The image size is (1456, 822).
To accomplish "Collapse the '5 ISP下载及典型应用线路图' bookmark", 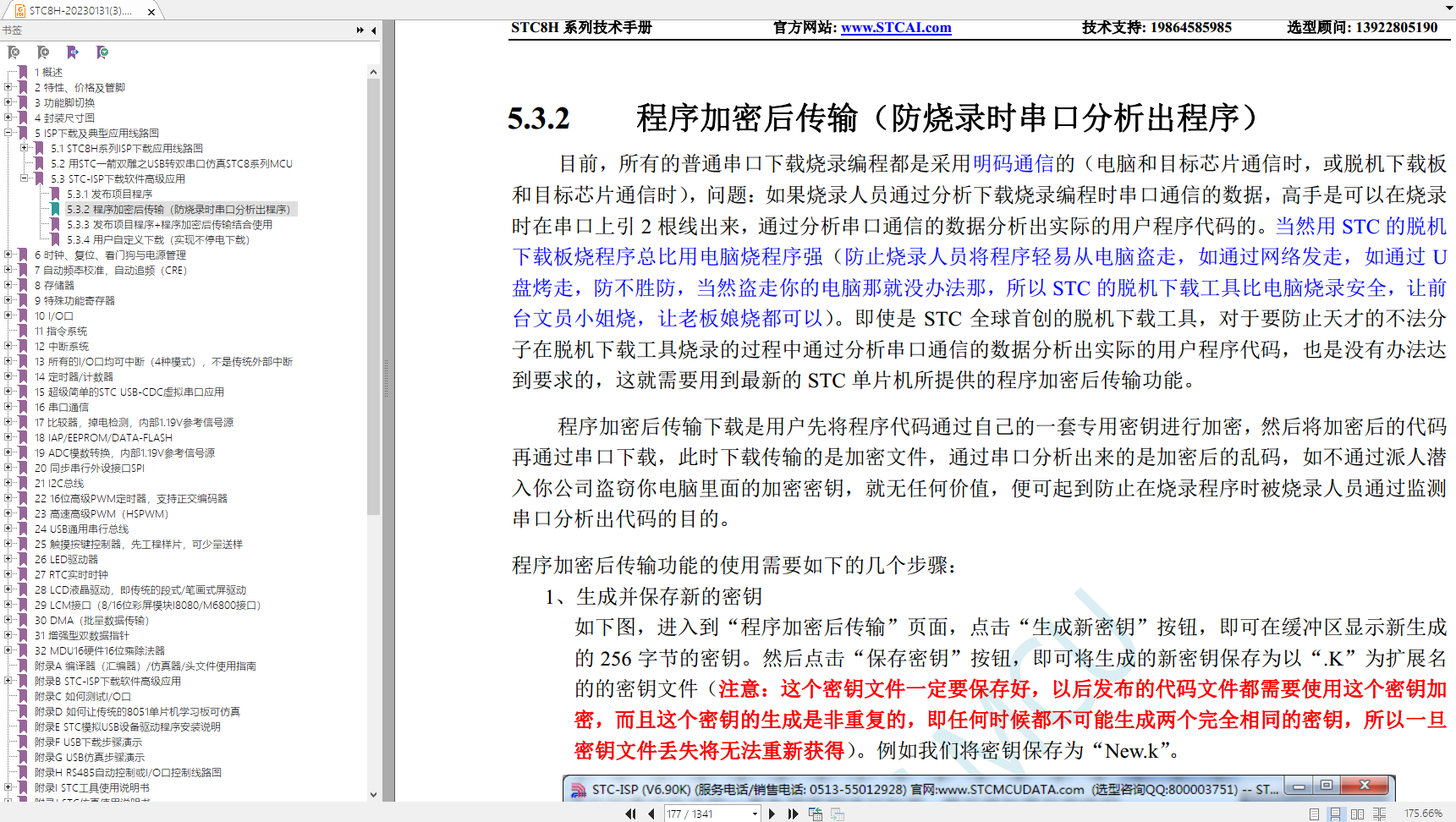I will pos(8,133).
